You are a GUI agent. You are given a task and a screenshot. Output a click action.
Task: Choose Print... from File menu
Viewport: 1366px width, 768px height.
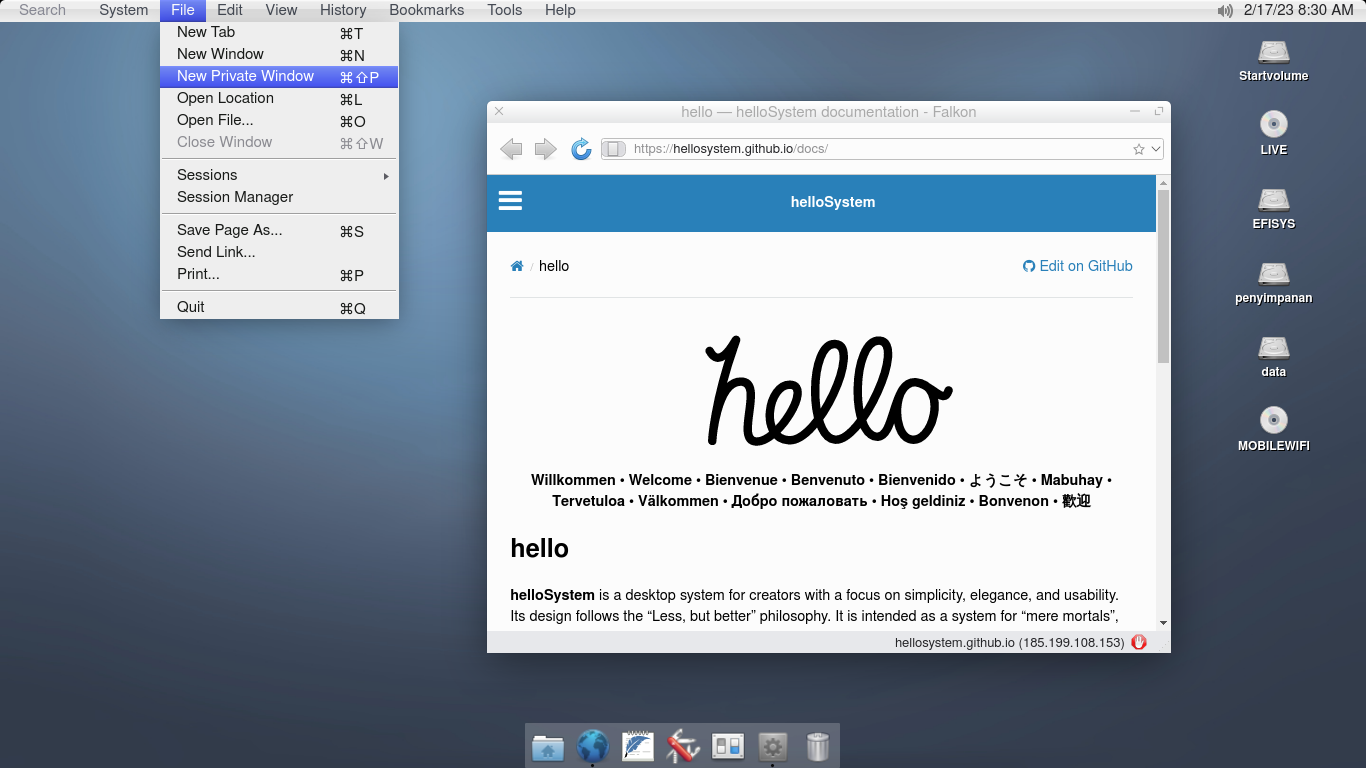coord(279,274)
